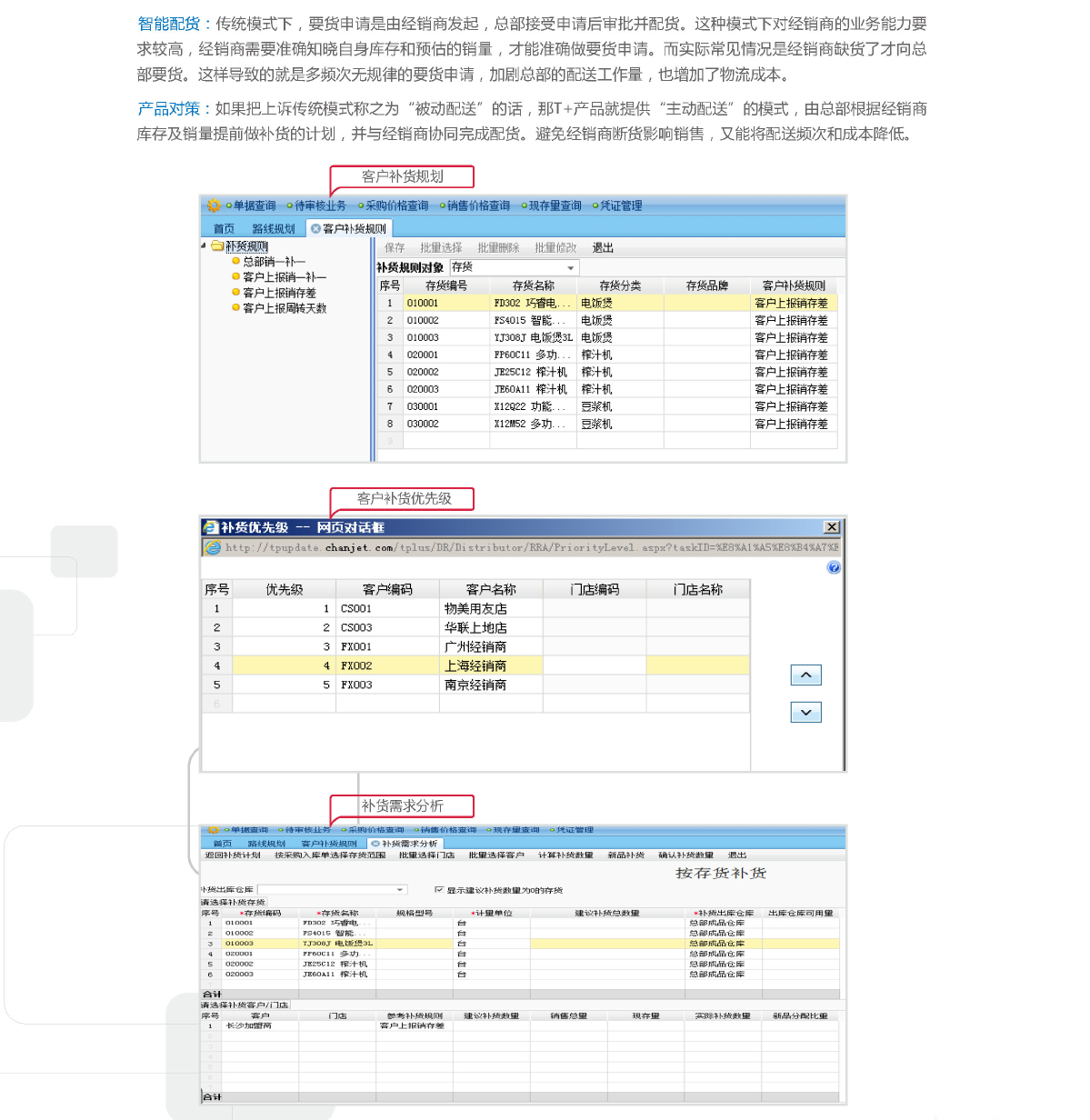The width and height of the screenshot is (1090, 1120).
Task: Collapse the 补货规则 tree node
Action: click(x=204, y=246)
